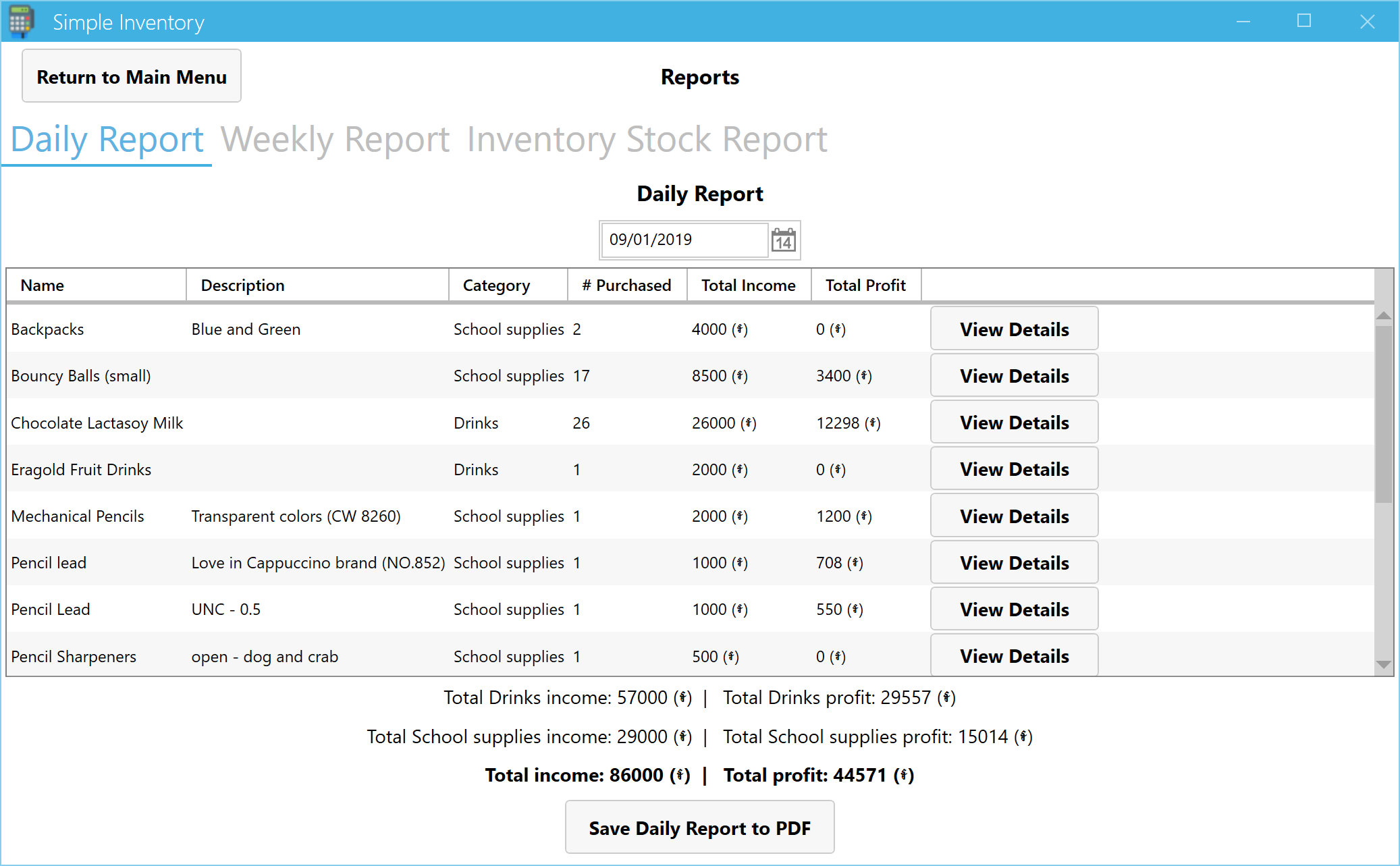Minimize the Simple Inventory window
This screenshot has height=866, width=1400.
pyautogui.click(x=1243, y=22)
